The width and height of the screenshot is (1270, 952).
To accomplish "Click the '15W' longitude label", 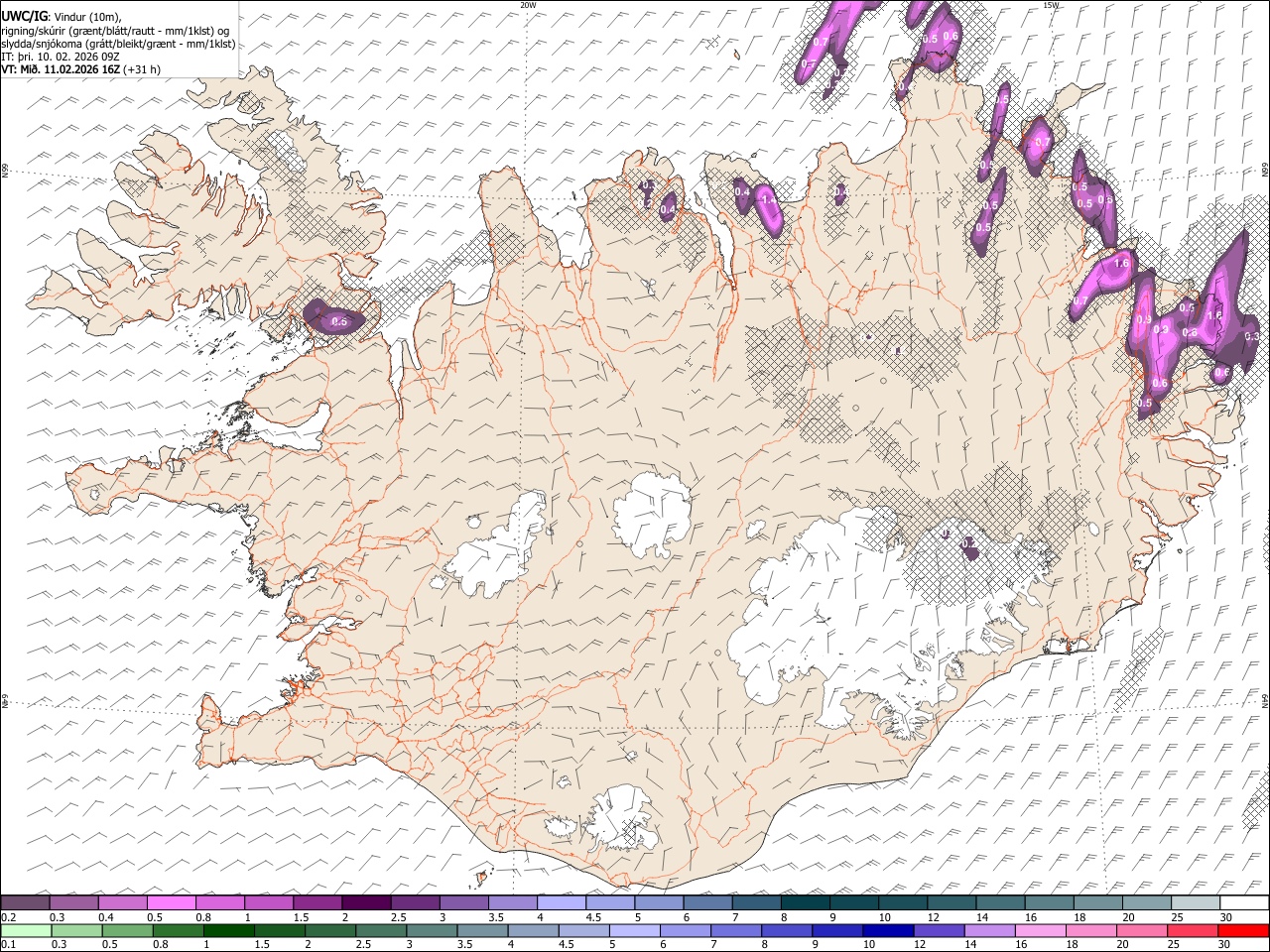I will [x=1051, y=5].
